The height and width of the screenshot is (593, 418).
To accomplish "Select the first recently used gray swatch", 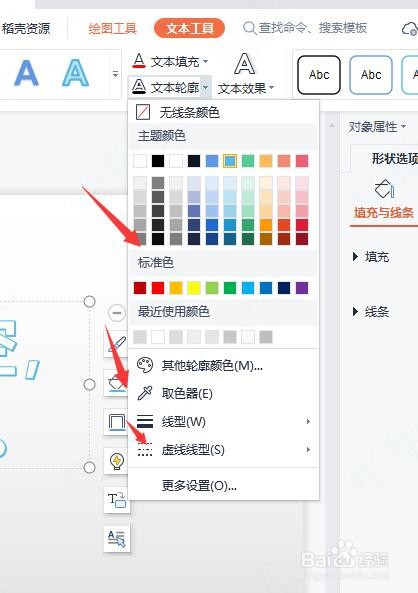I will (x=140, y=337).
